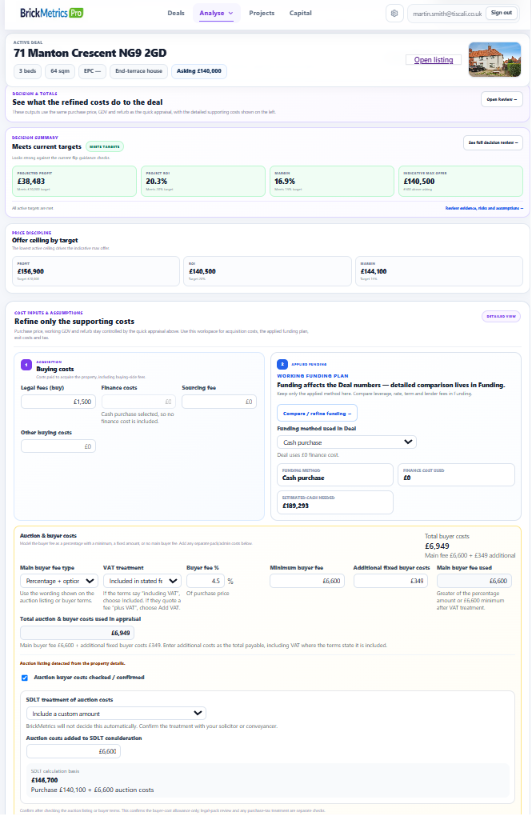Edit the Legal fees (buy) field

58,402
